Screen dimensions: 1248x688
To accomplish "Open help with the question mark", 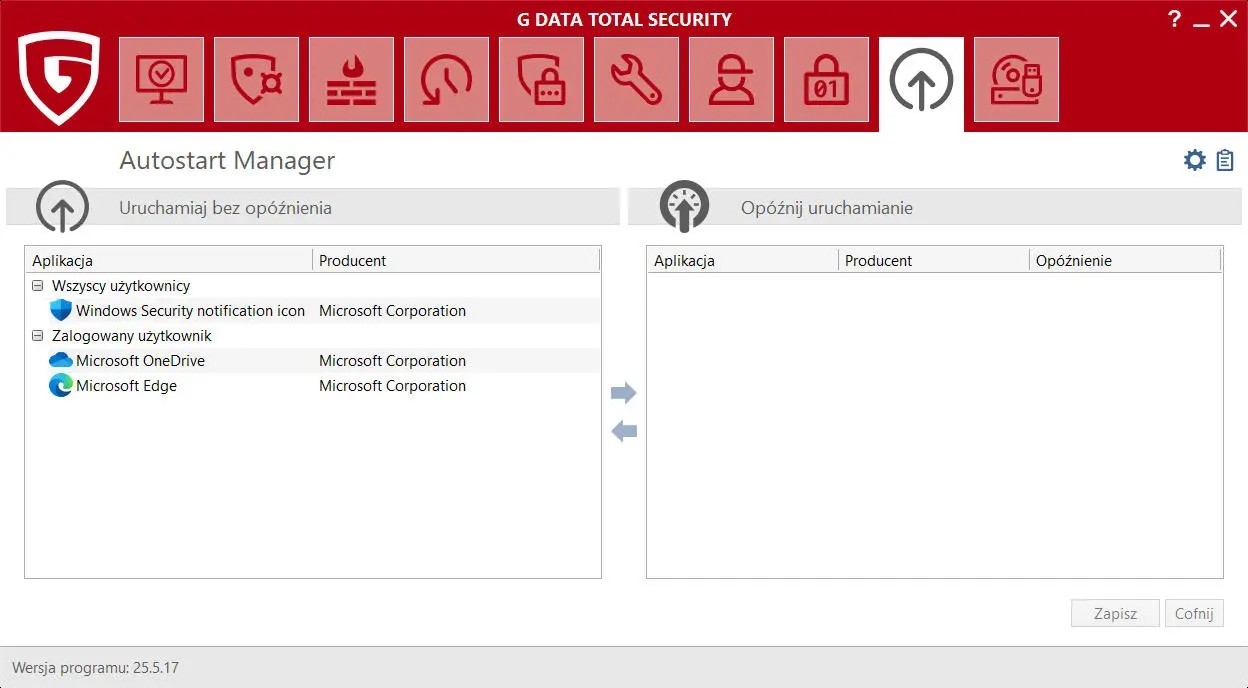I will point(1175,19).
